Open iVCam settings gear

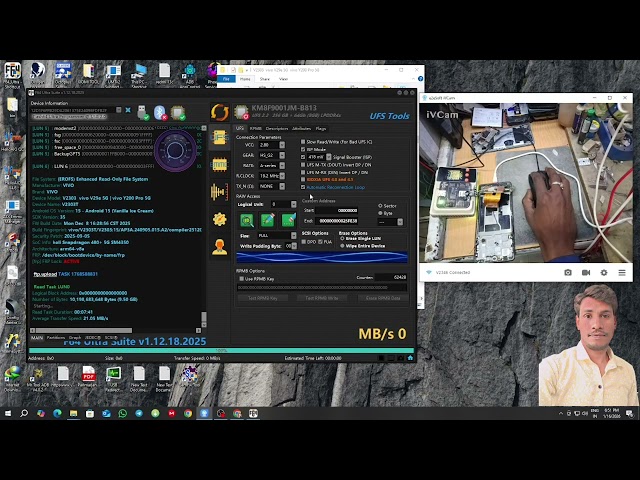(x=604, y=272)
